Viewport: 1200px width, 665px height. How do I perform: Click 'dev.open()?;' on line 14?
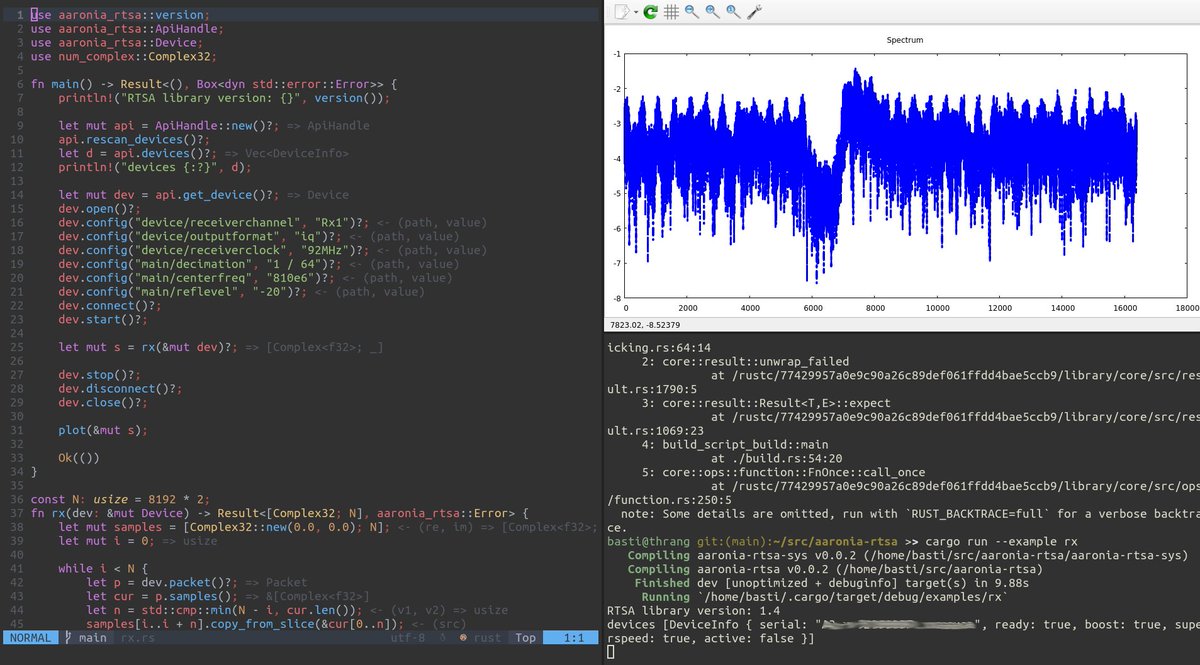(100, 208)
